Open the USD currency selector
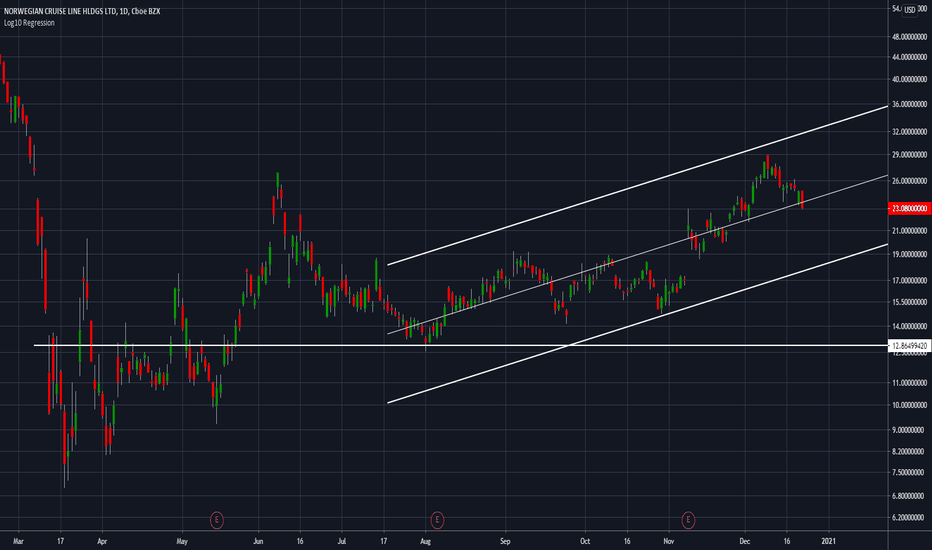Screen dimensions: 932x550 pos(909,10)
